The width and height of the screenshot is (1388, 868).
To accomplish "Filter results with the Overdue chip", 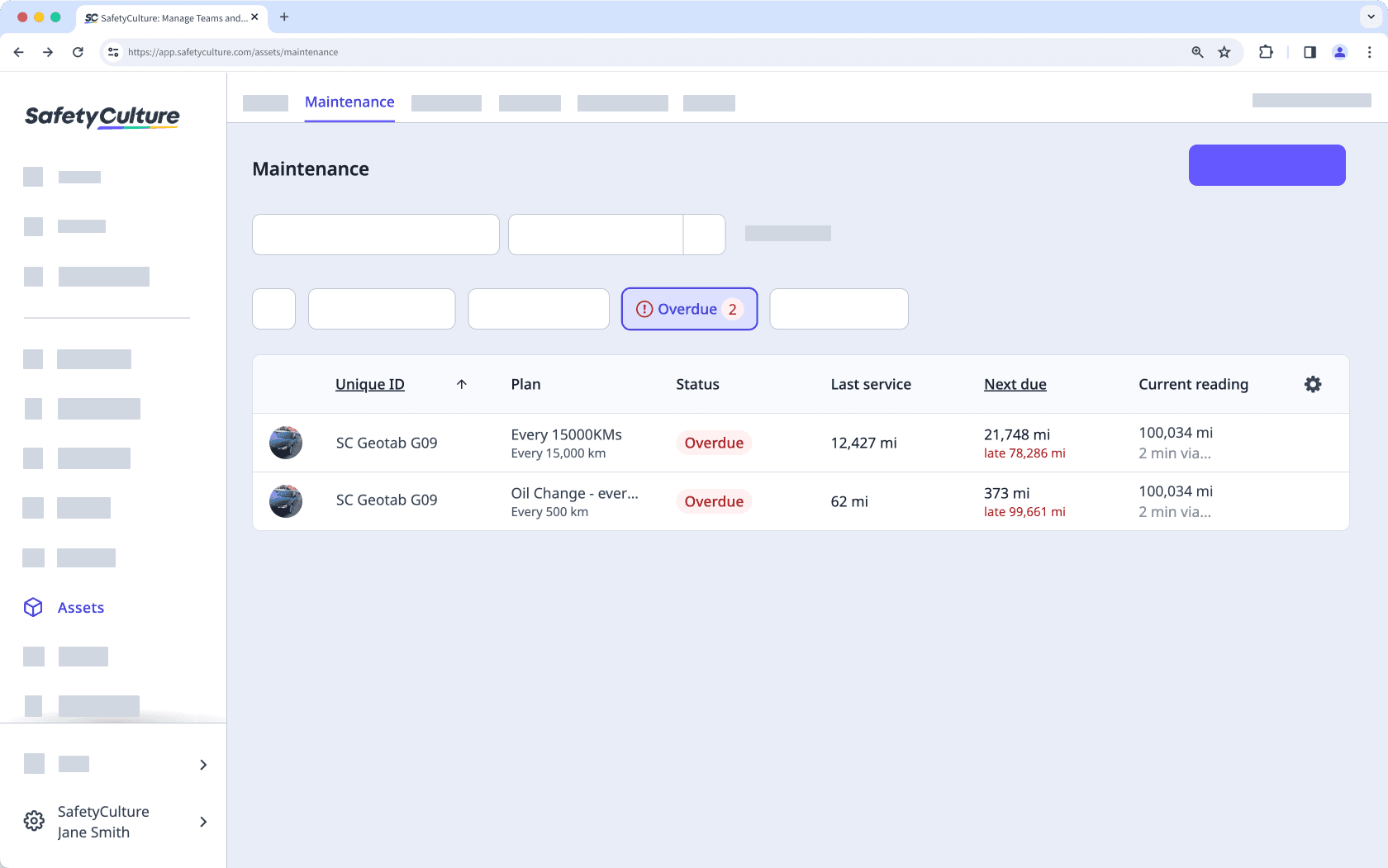I will pyautogui.click(x=689, y=309).
